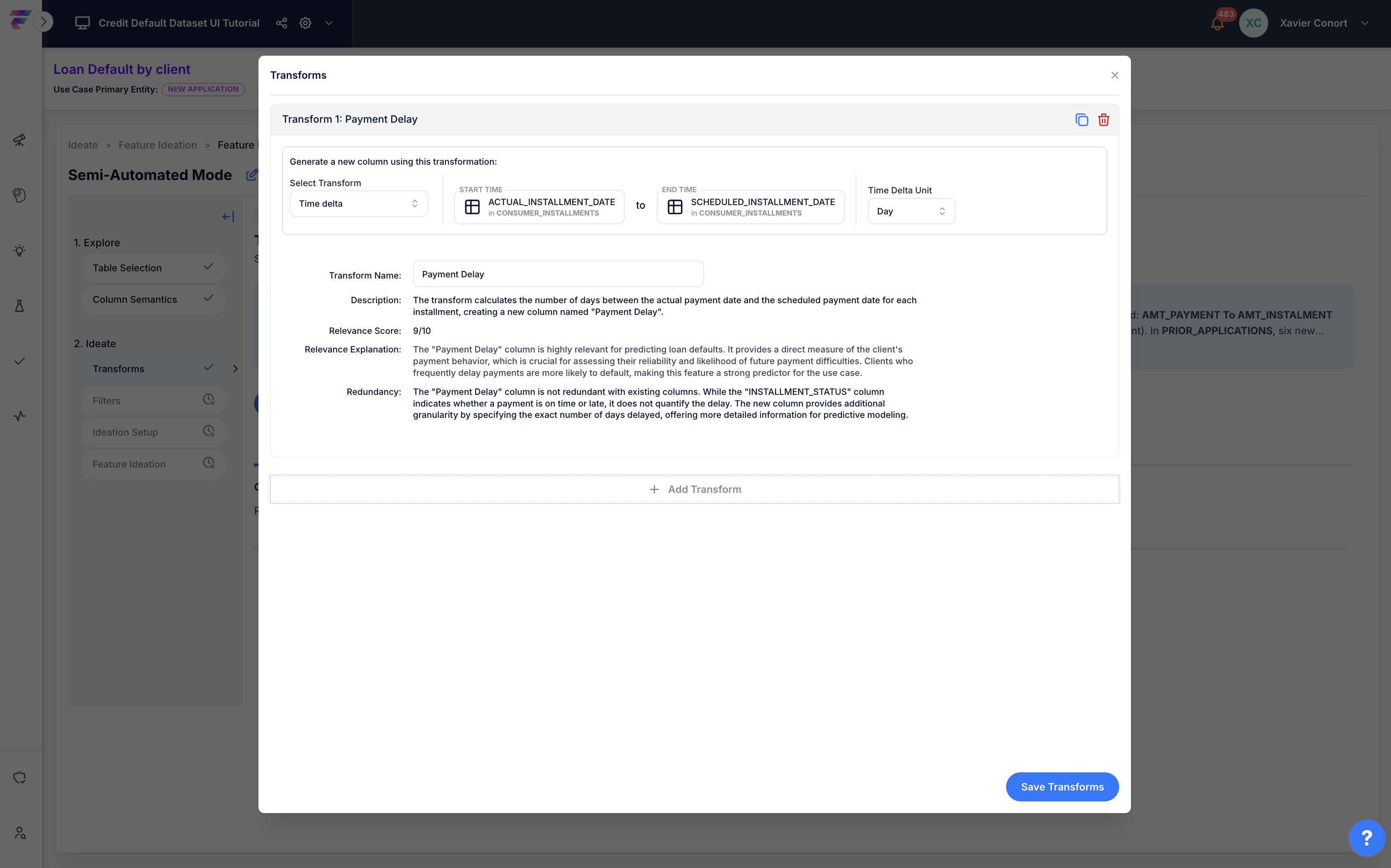Click the flask icon in left sidebar

point(19,305)
